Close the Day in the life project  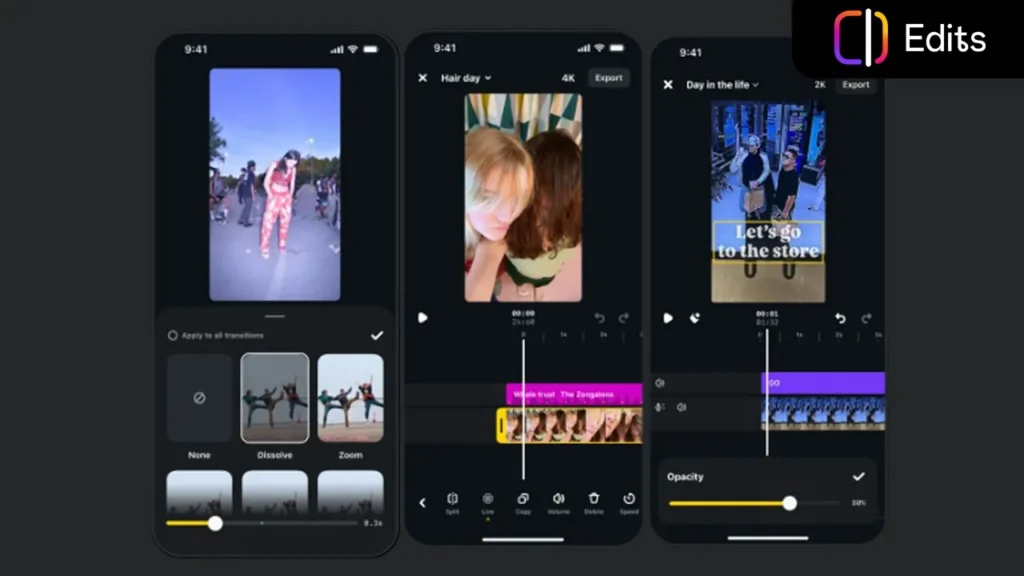point(668,85)
